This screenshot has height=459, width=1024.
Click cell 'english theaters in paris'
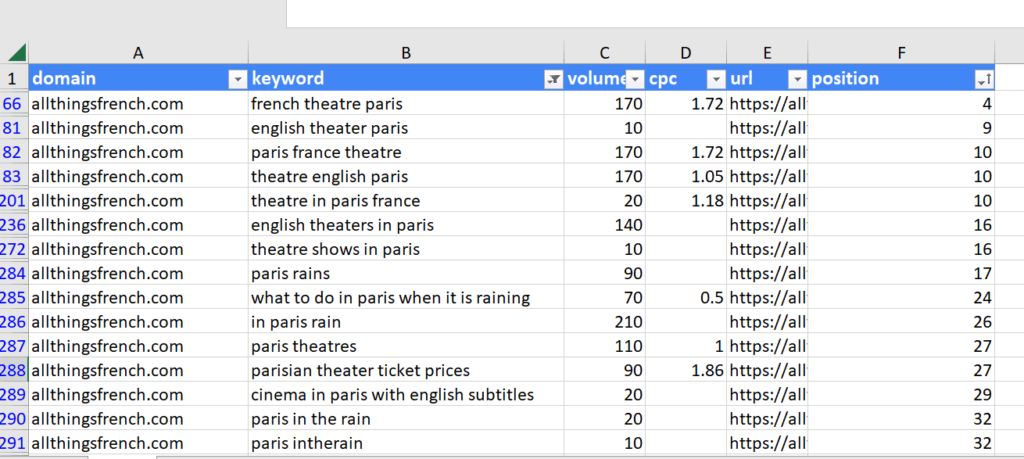pos(406,225)
